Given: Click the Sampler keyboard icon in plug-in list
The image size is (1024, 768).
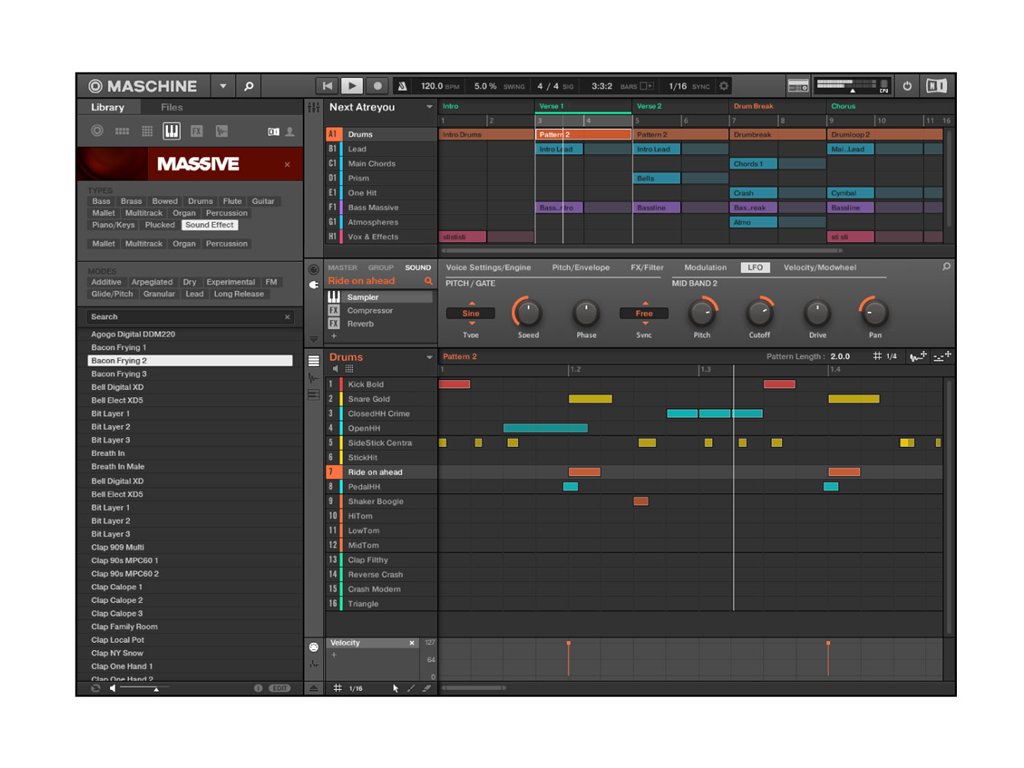Looking at the screenshot, I should tap(334, 297).
